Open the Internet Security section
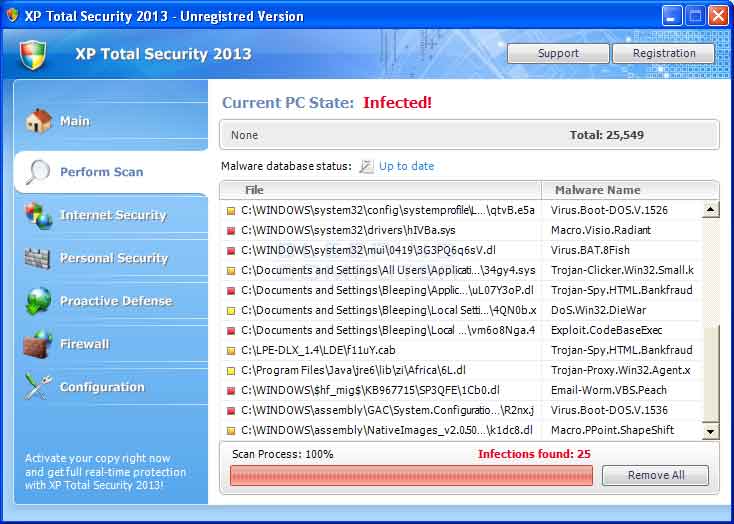 (111, 215)
